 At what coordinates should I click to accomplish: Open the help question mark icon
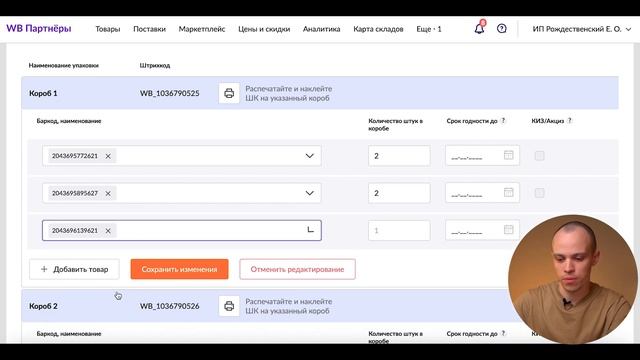coord(502,29)
